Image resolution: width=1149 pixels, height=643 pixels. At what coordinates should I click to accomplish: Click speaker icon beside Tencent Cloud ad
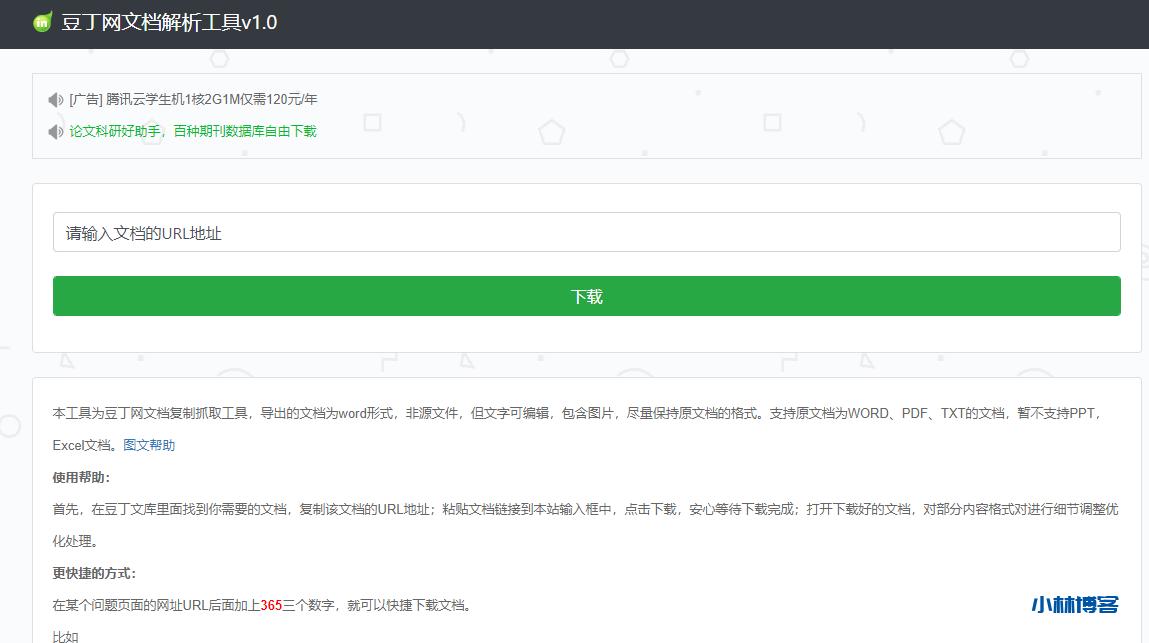tap(56, 100)
